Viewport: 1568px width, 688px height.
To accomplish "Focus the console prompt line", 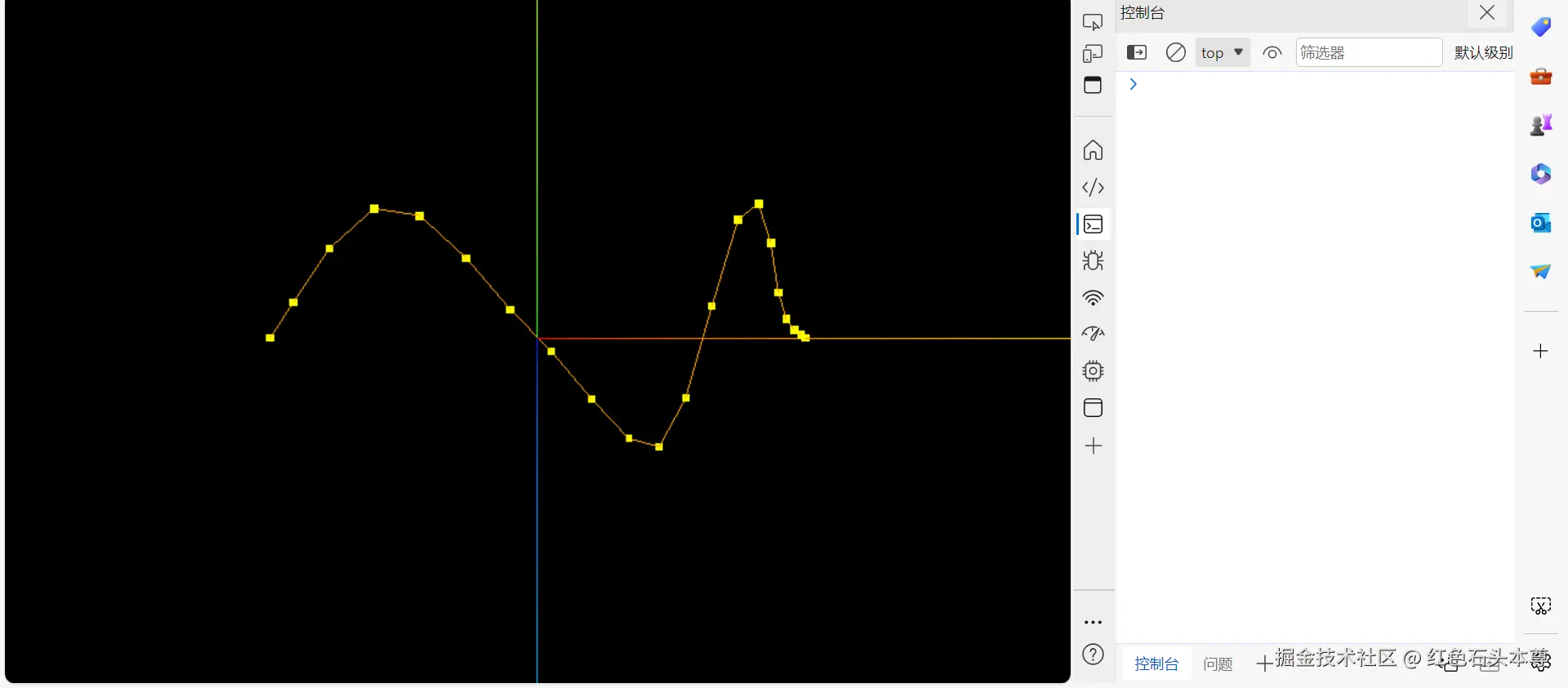I will pos(1315,84).
